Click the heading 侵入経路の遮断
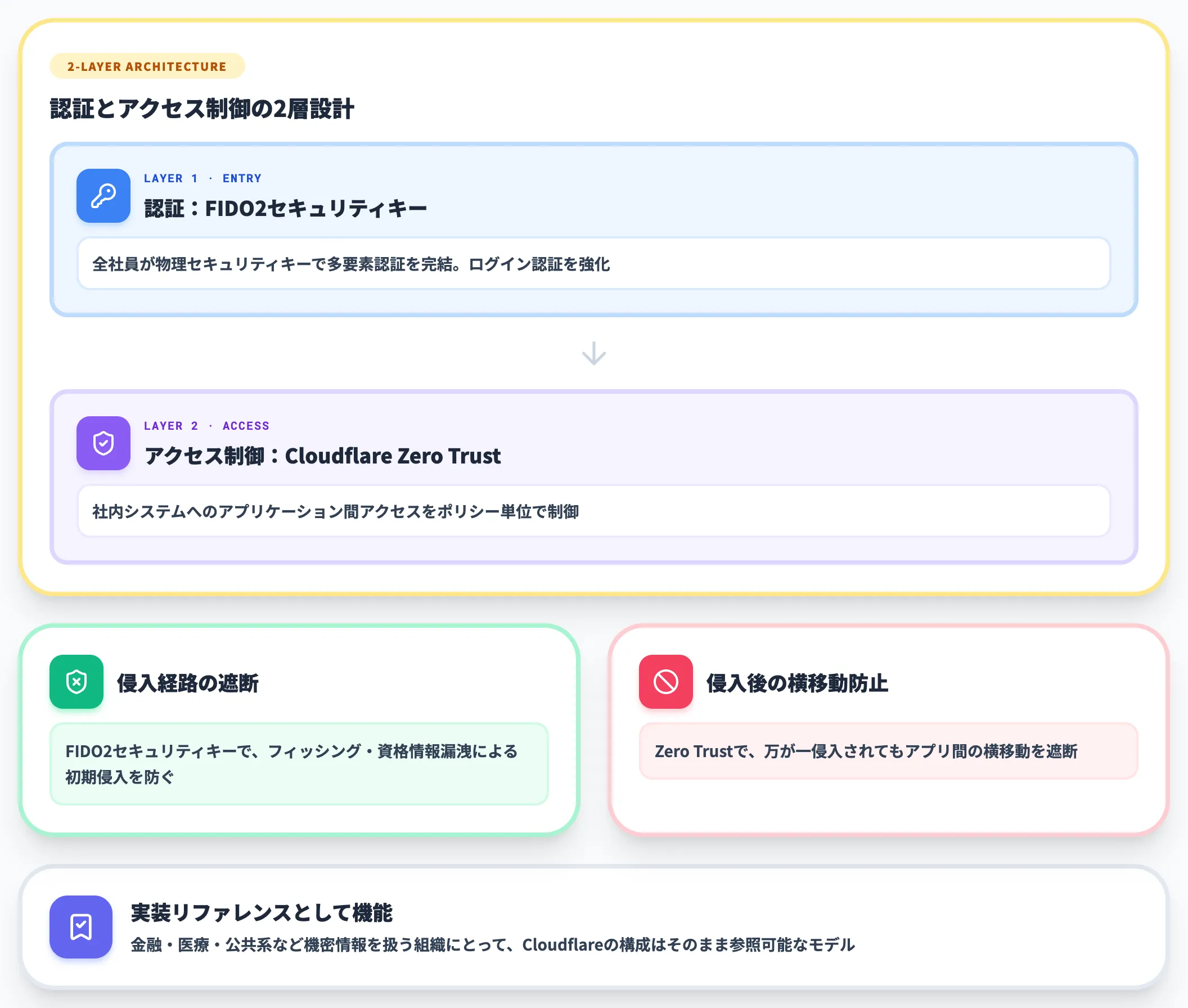Image resolution: width=1188 pixels, height=1008 pixels. tap(188, 683)
